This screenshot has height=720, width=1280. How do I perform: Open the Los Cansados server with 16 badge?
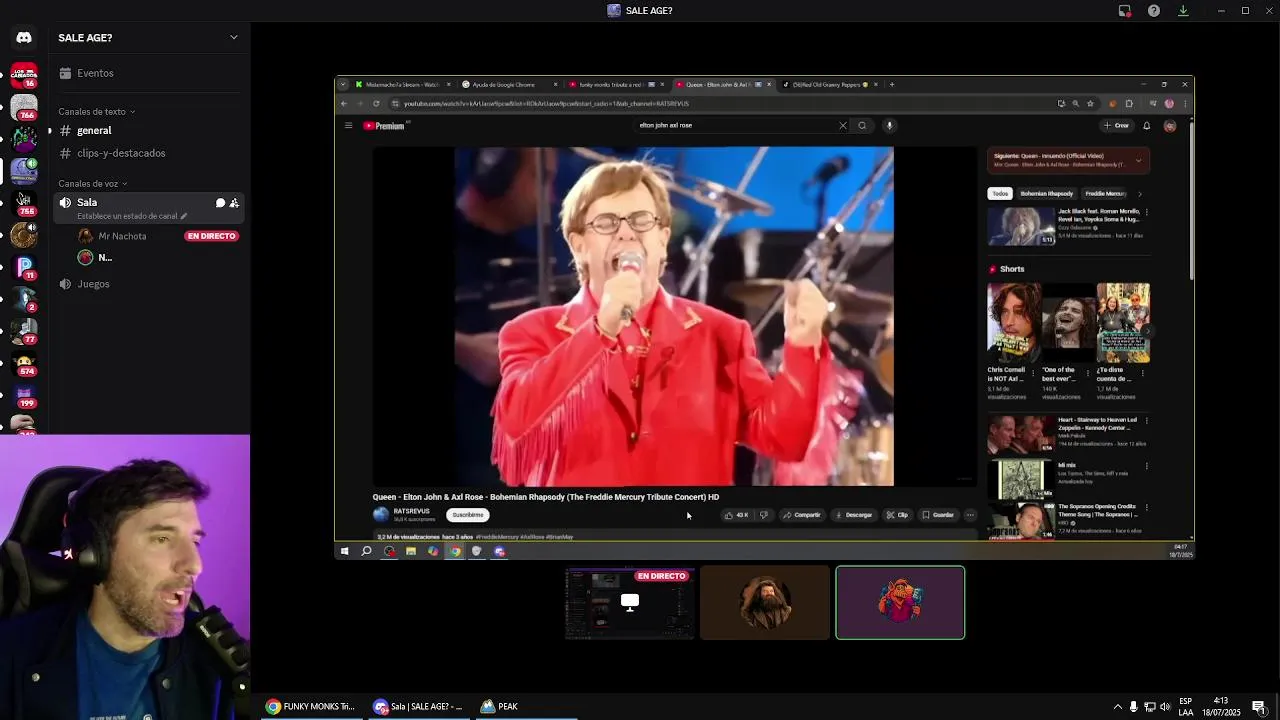click(24, 75)
